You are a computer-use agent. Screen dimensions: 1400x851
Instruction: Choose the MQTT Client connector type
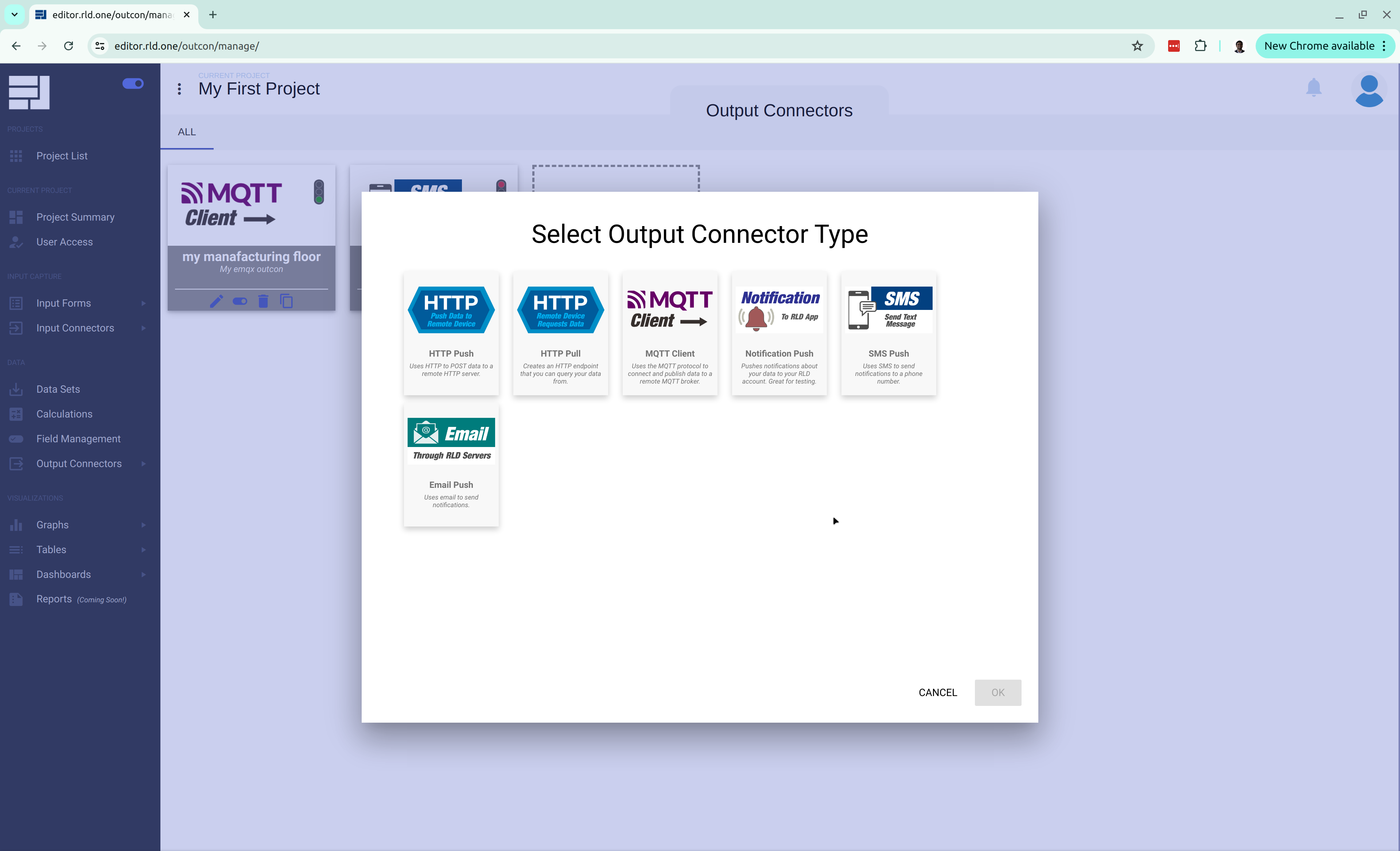tap(670, 334)
